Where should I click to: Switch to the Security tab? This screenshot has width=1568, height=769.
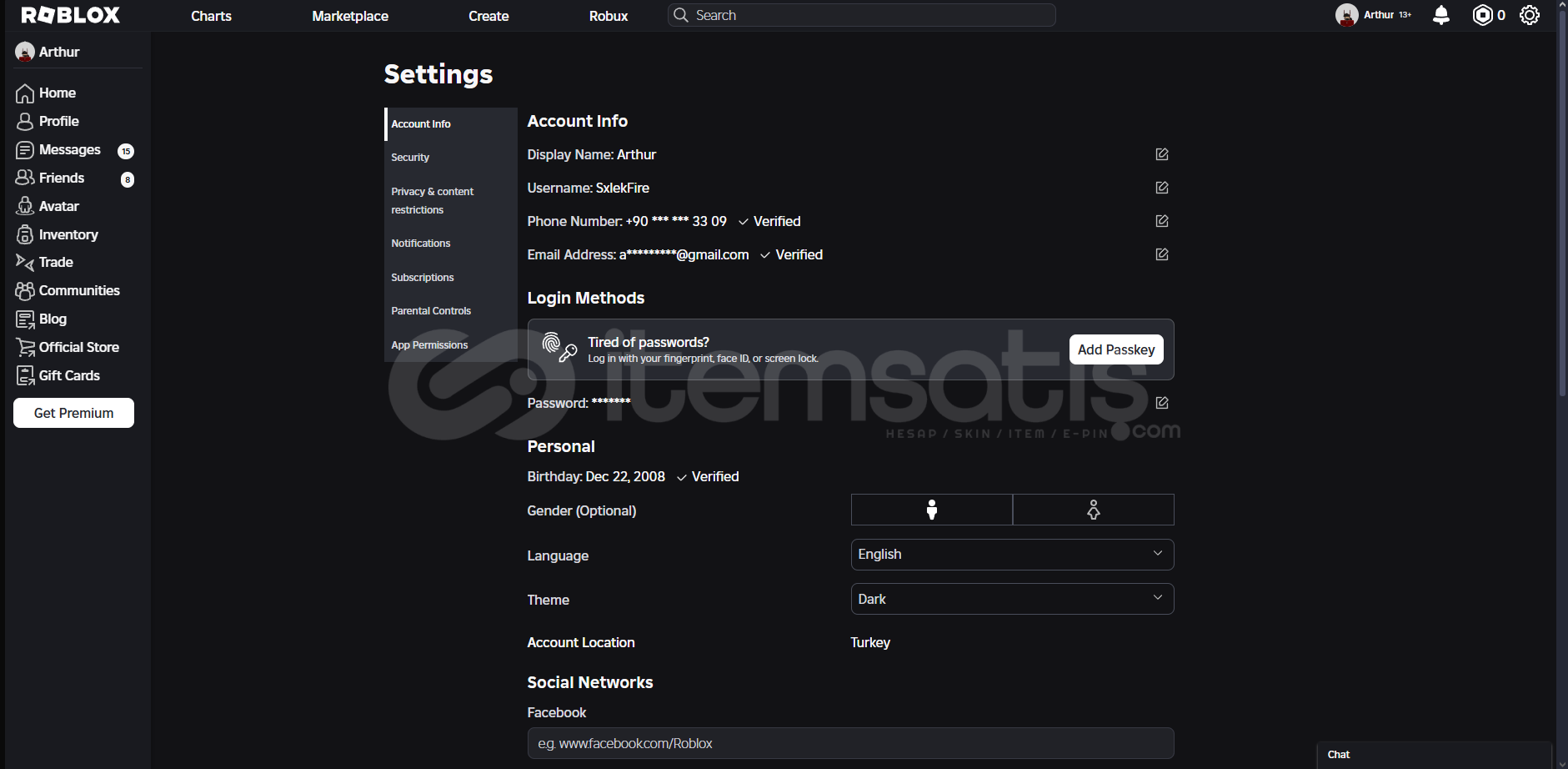[451, 157]
